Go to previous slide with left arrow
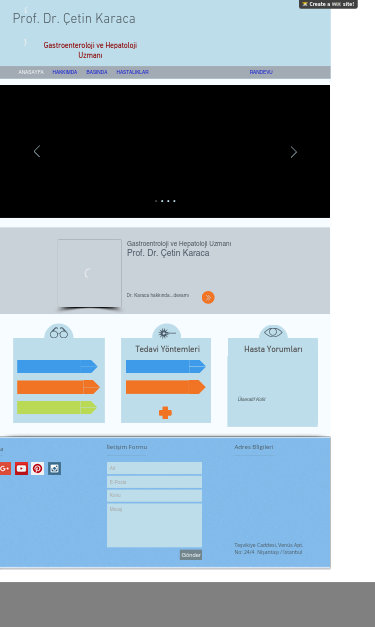375x627 pixels. [x=37, y=152]
